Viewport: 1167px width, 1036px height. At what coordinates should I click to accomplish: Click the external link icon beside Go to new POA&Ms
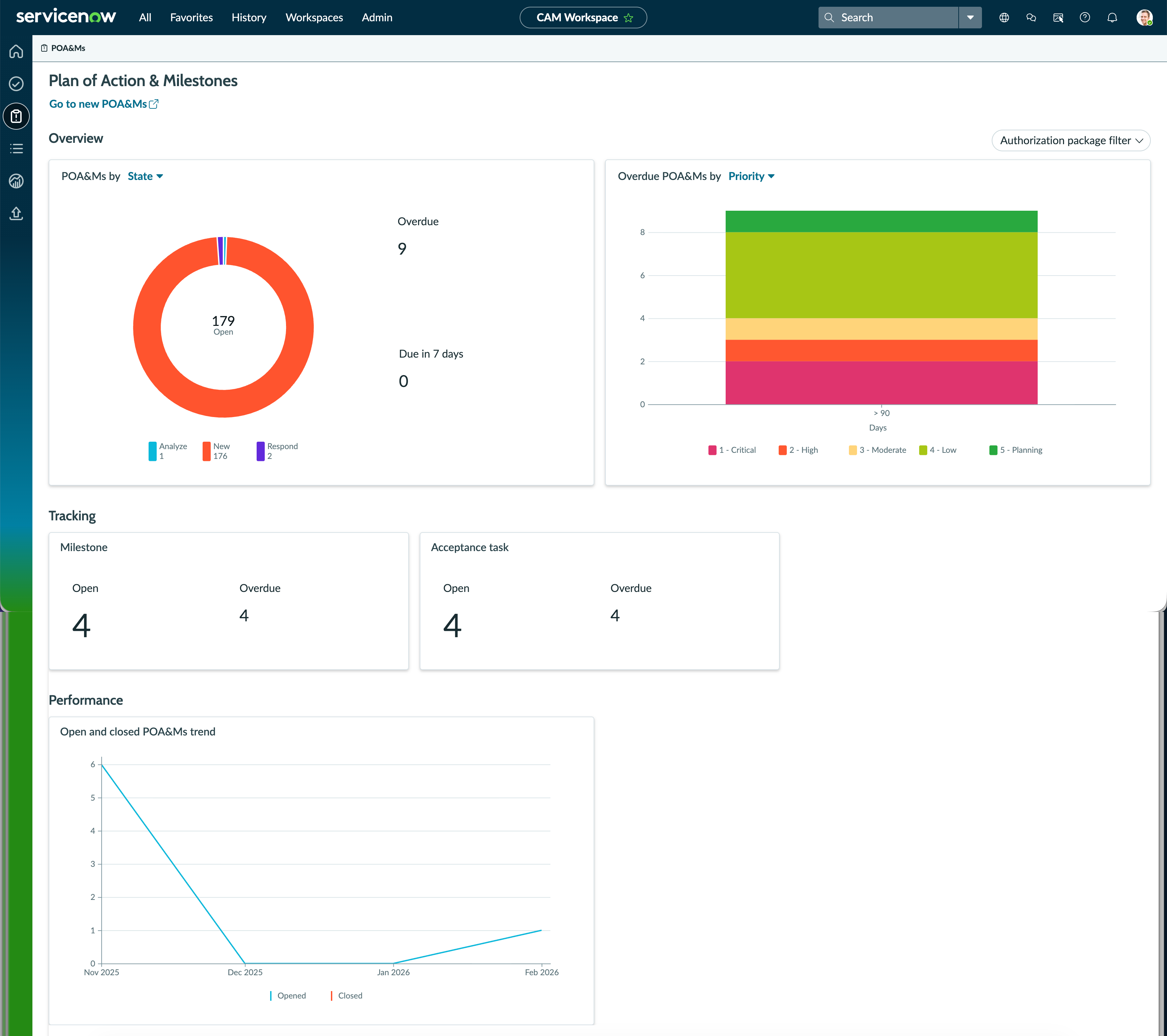tap(154, 104)
